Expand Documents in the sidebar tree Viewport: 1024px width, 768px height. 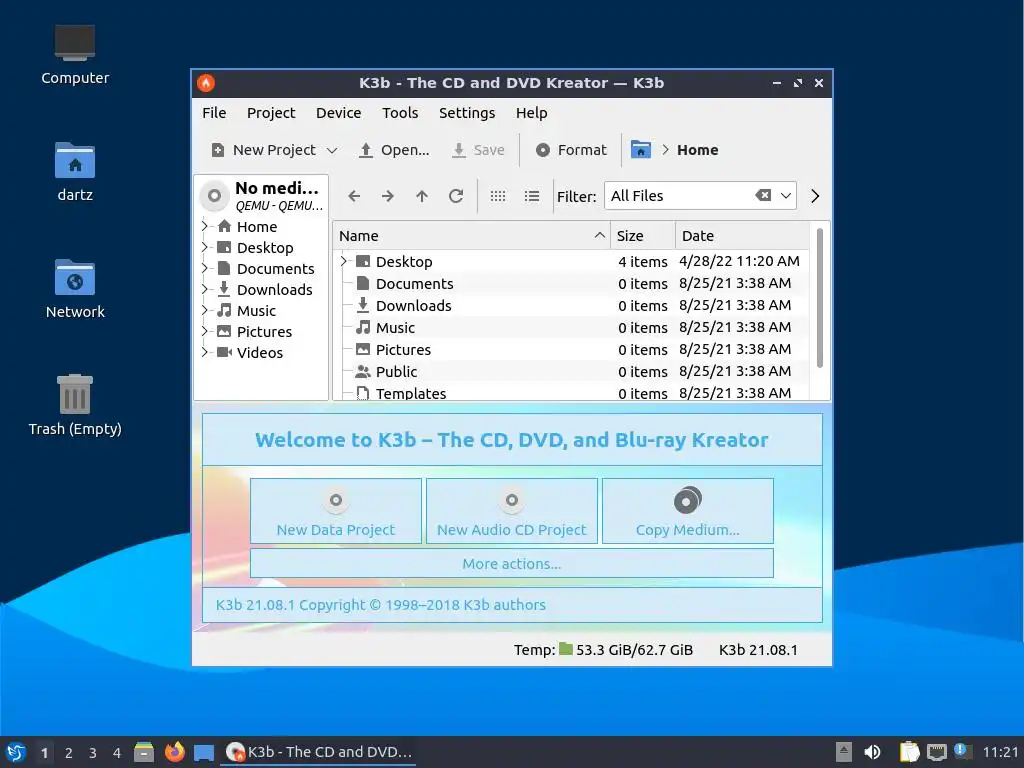click(204, 268)
